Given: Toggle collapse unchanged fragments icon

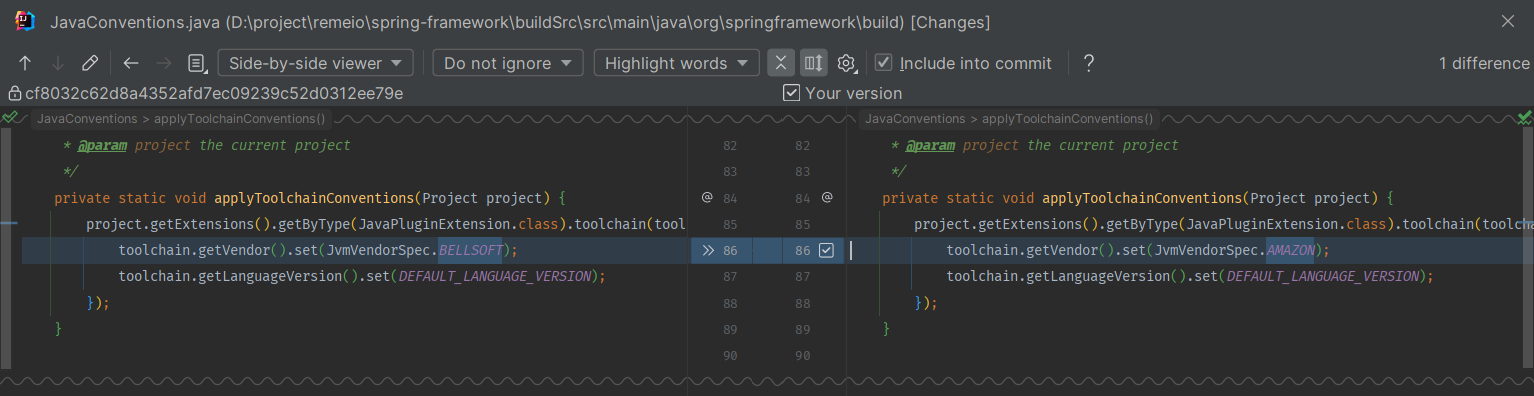Looking at the screenshot, I should pyautogui.click(x=781, y=63).
